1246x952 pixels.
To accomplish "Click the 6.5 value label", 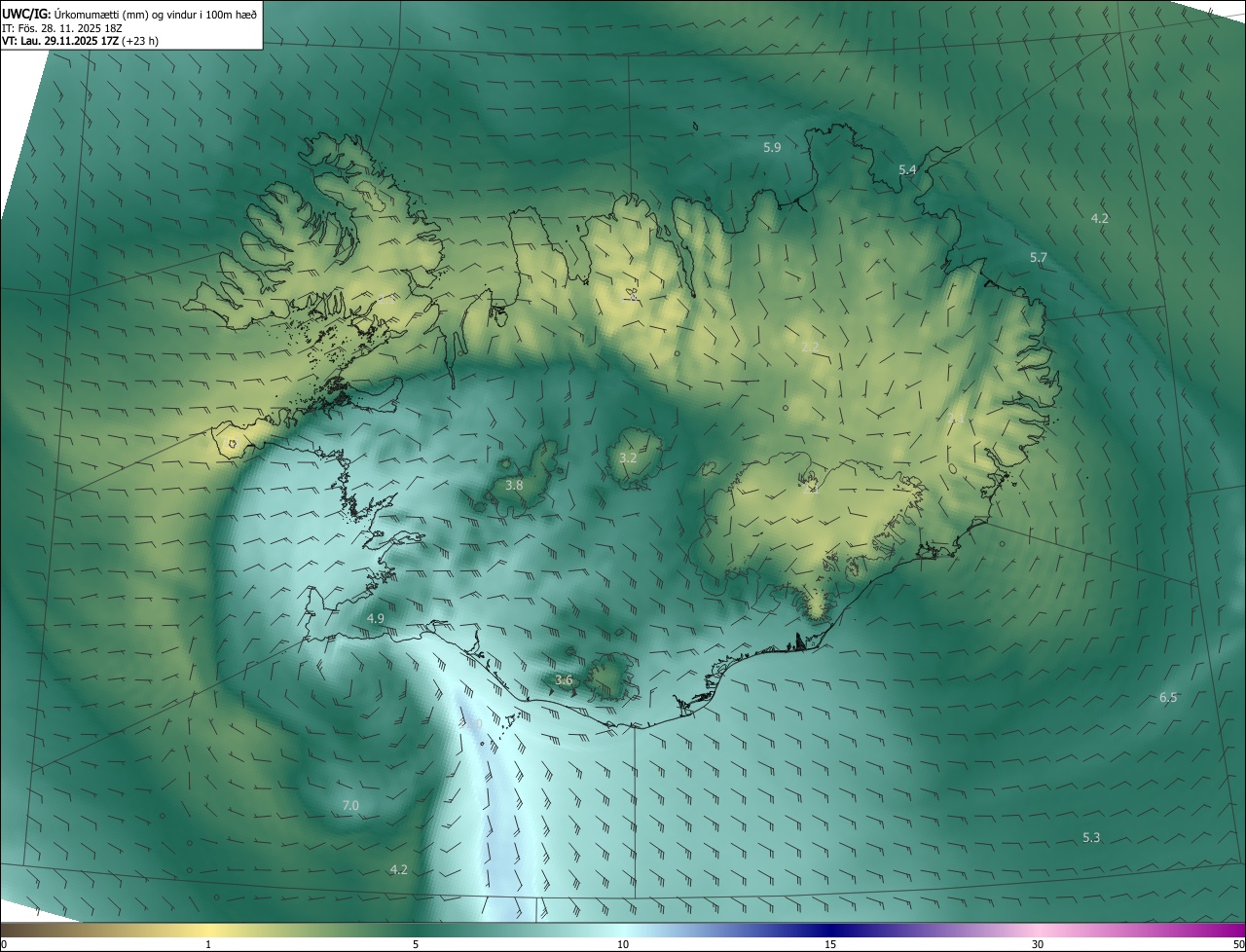I will click(1168, 698).
